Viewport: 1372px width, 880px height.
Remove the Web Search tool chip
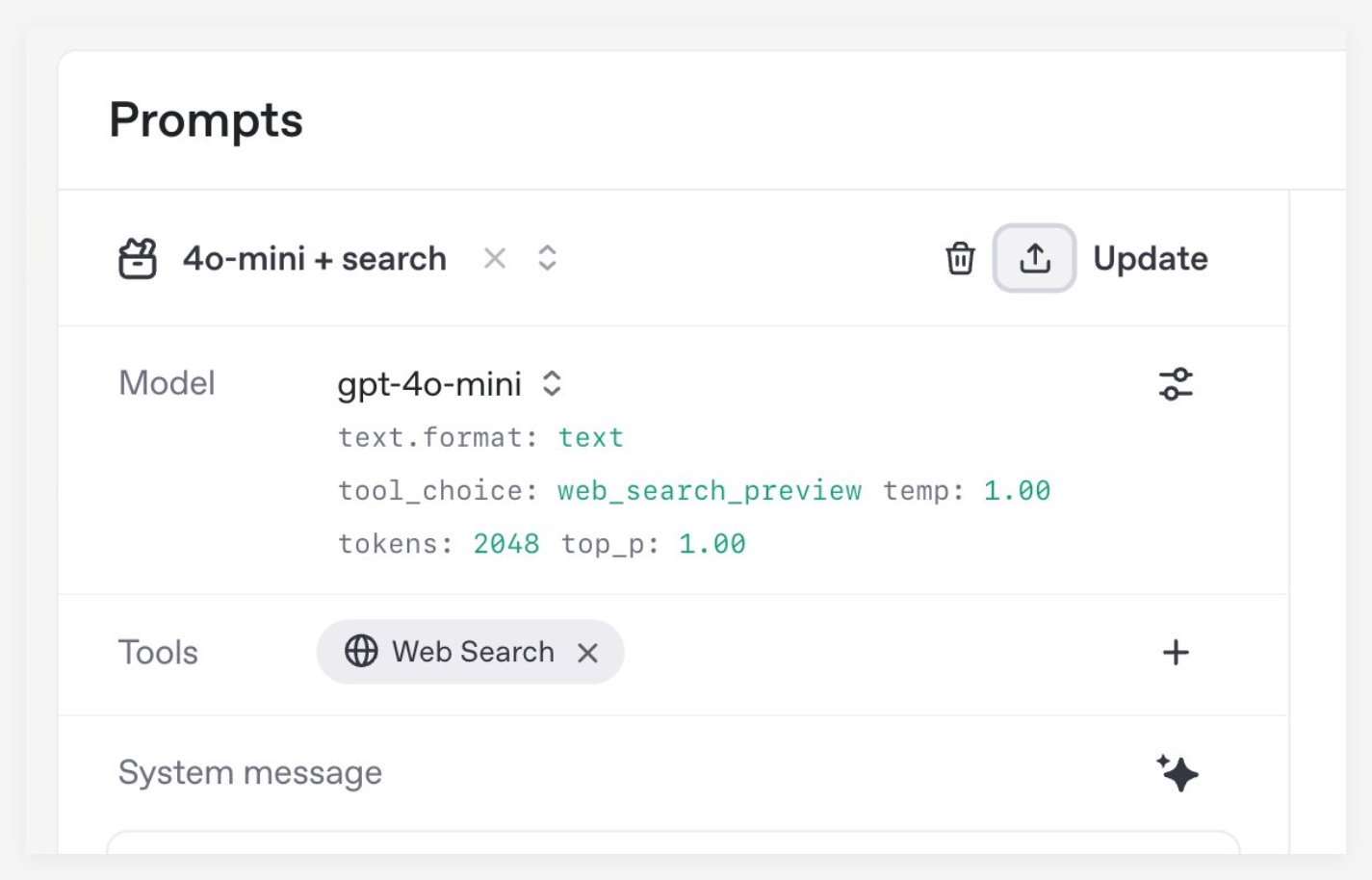tap(587, 653)
